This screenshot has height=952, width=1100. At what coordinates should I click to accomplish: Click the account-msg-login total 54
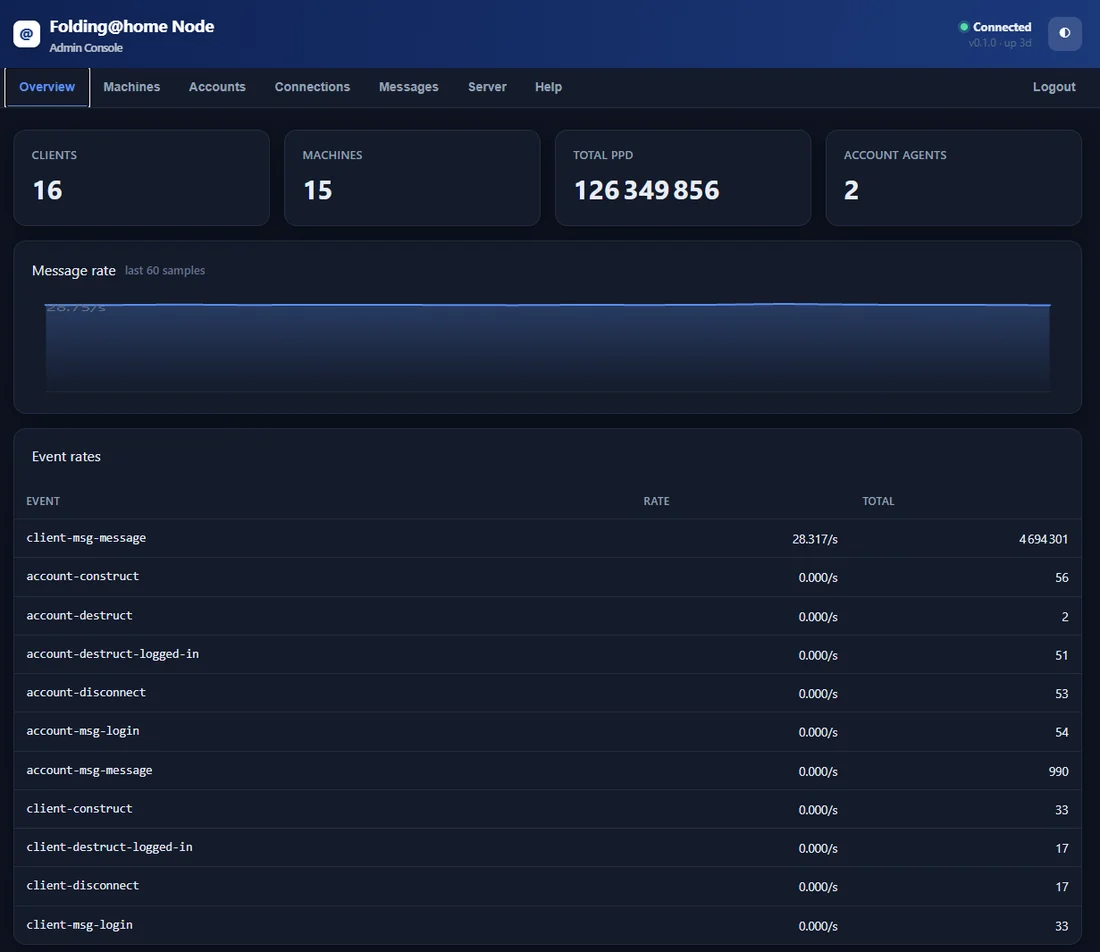[x=1061, y=732]
